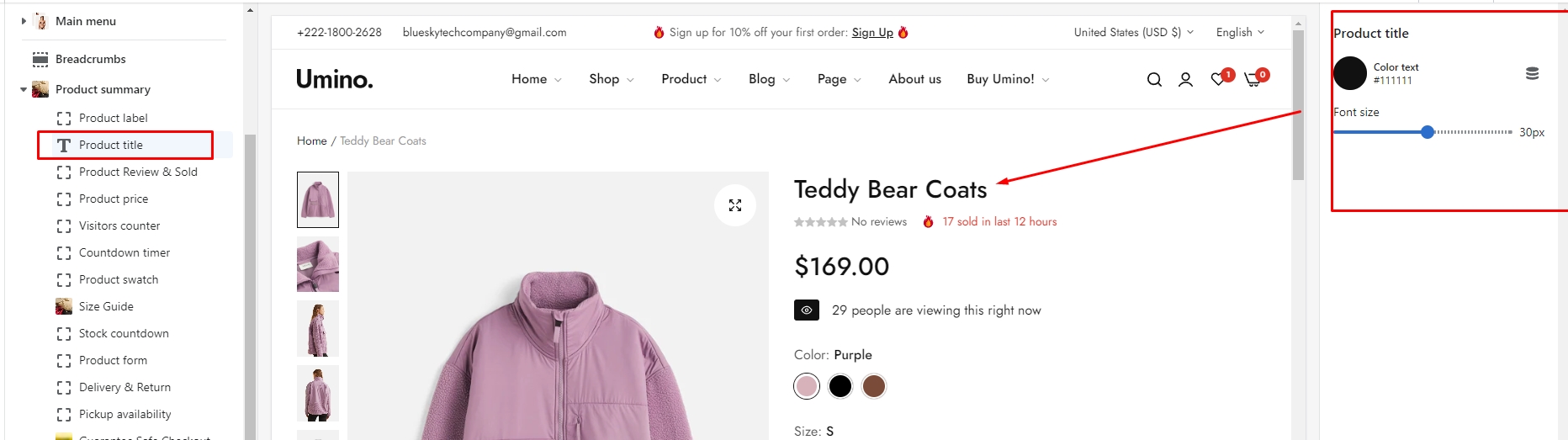
Task: Select the first coat thumbnail image
Action: click(x=318, y=199)
